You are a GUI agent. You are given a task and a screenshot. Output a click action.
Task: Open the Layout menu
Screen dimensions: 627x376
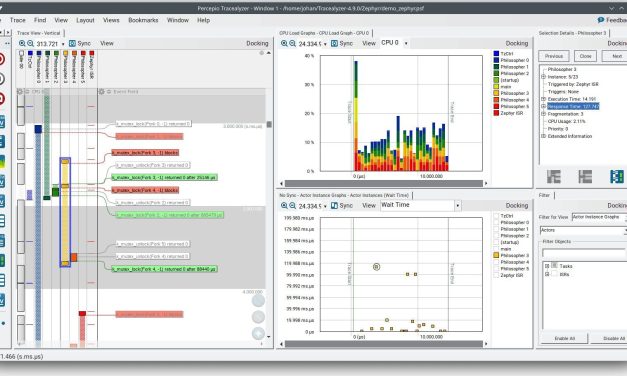85,20
